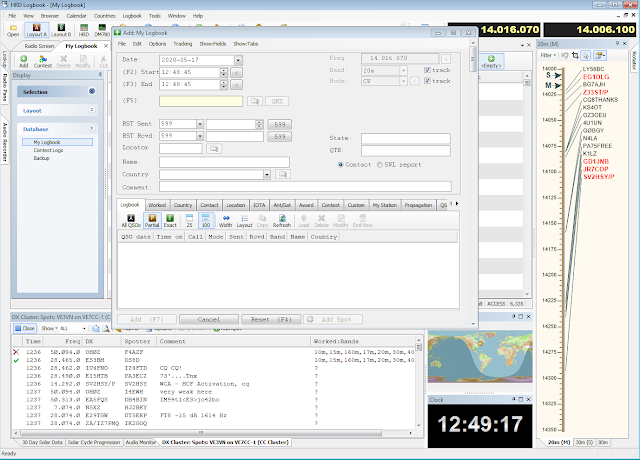Open the Countries menu
Viewport: 640px width, 460px height.
coord(104,16)
